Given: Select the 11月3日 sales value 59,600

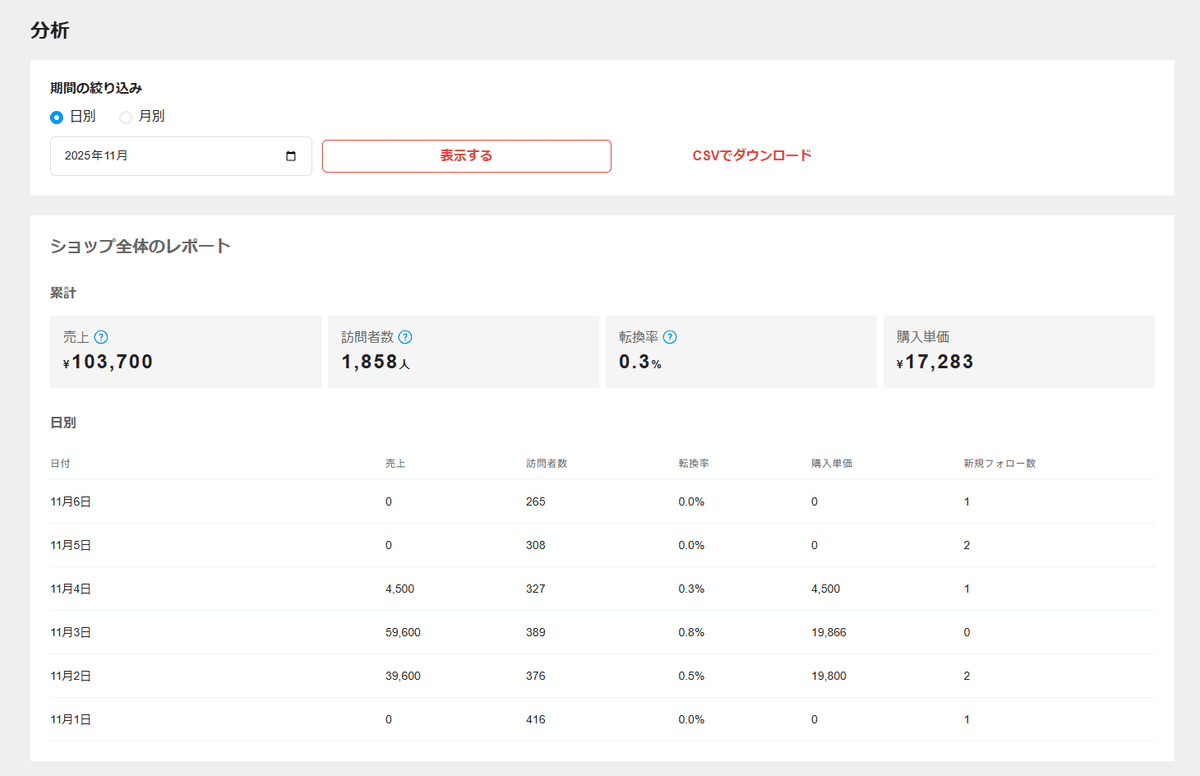Looking at the screenshot, I should (401, 632).
